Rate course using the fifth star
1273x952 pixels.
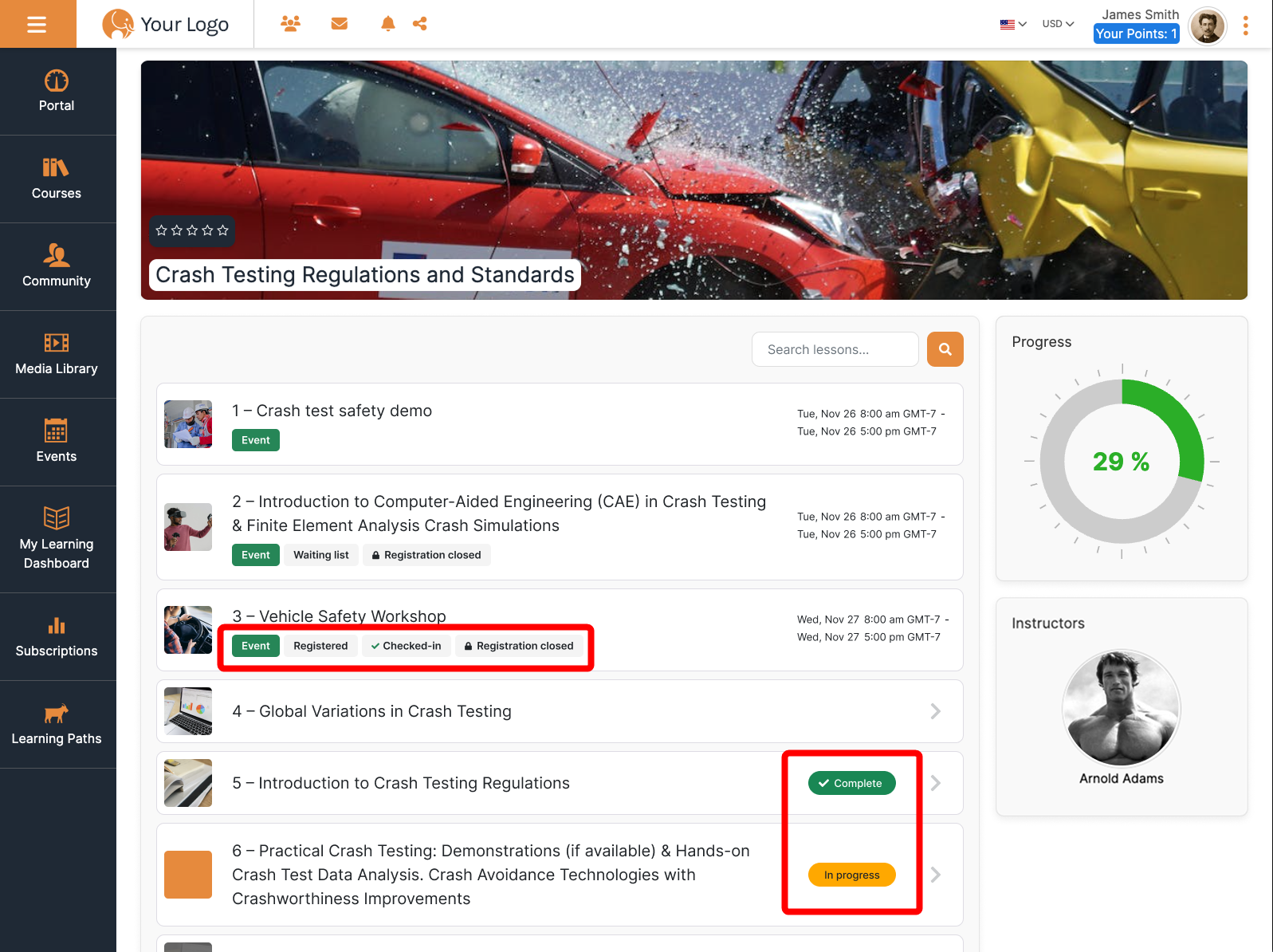222,230
